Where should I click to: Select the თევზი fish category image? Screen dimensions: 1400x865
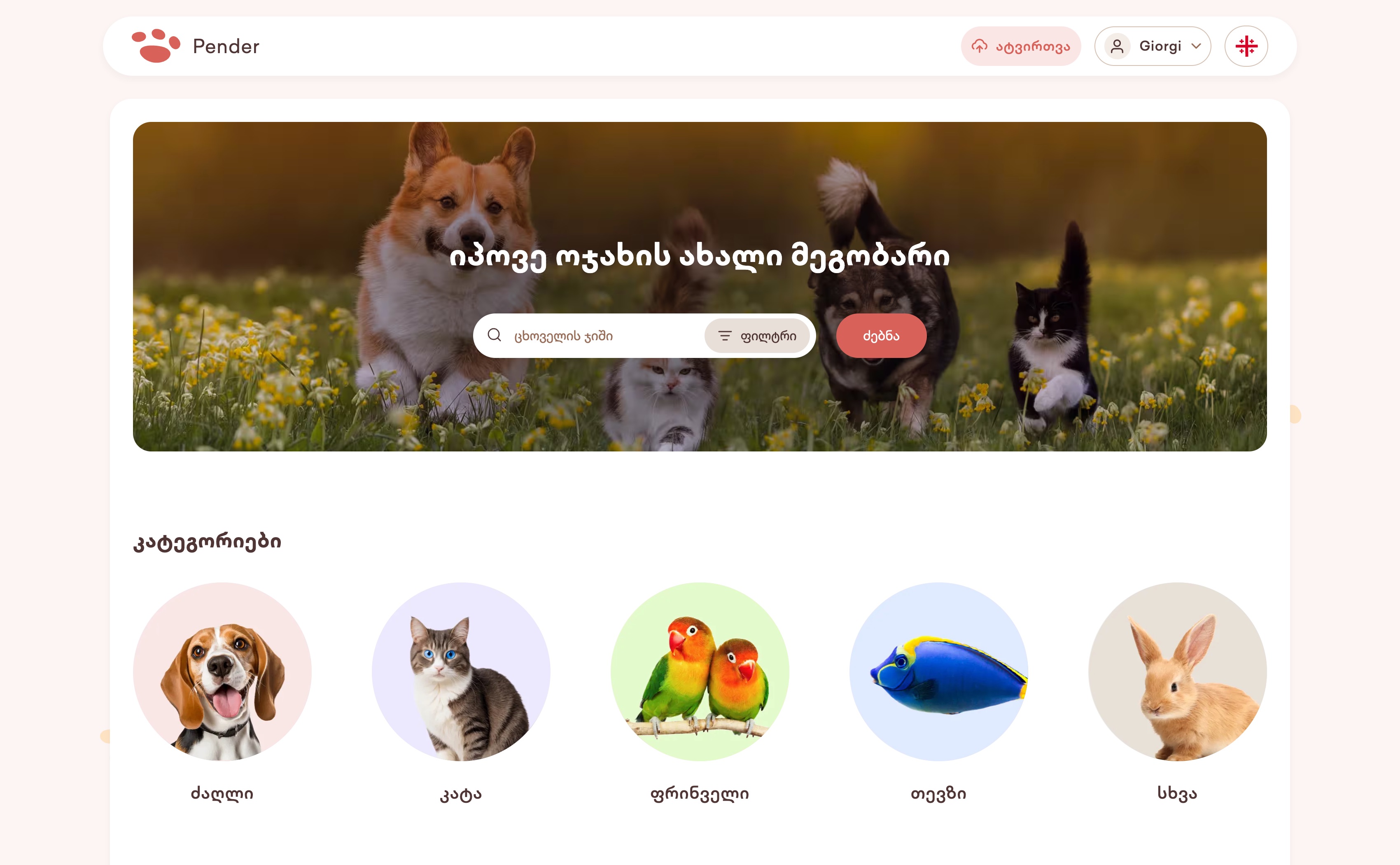pos(938,672)
